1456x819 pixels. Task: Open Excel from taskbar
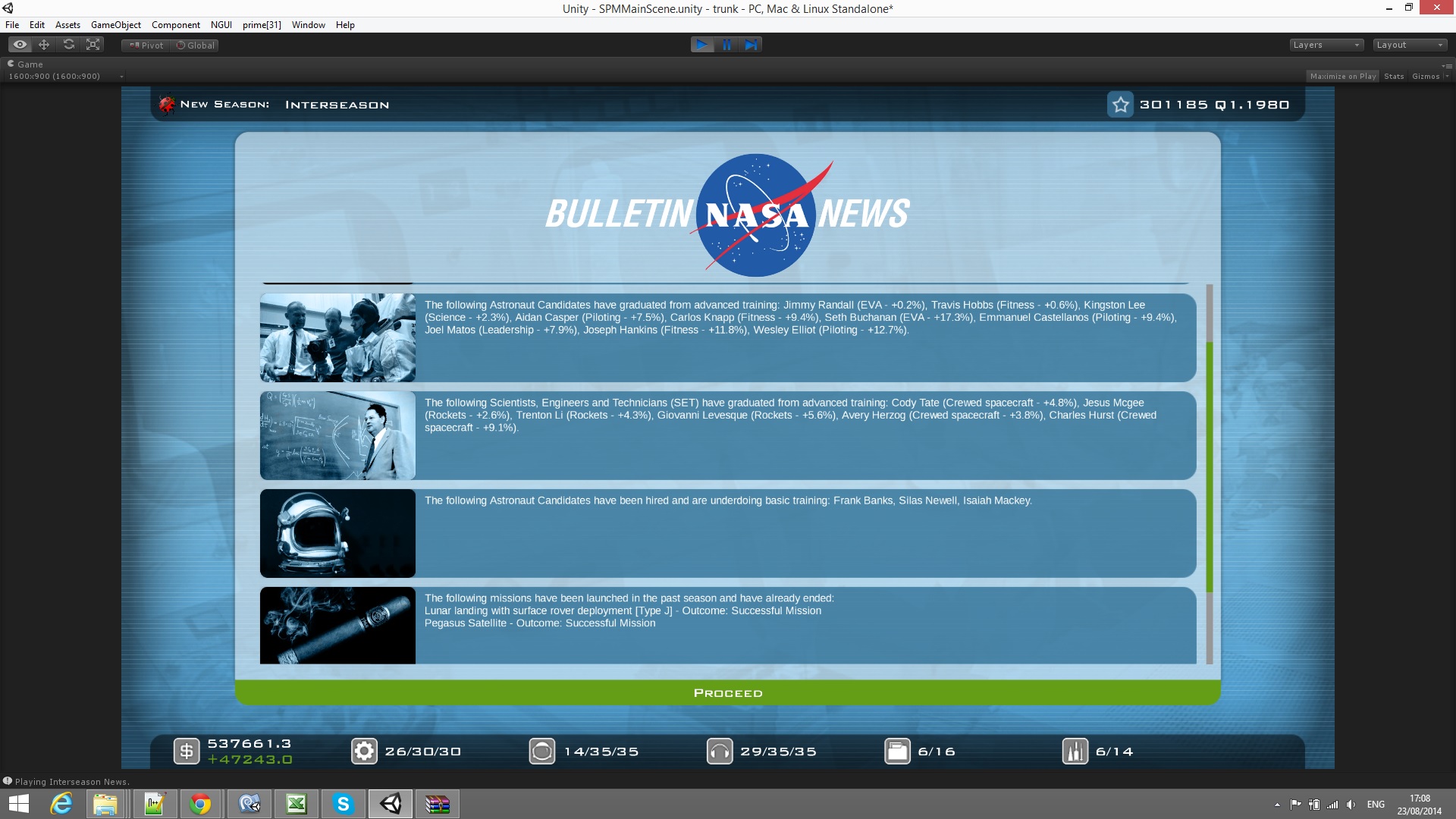tap(296, 804)
